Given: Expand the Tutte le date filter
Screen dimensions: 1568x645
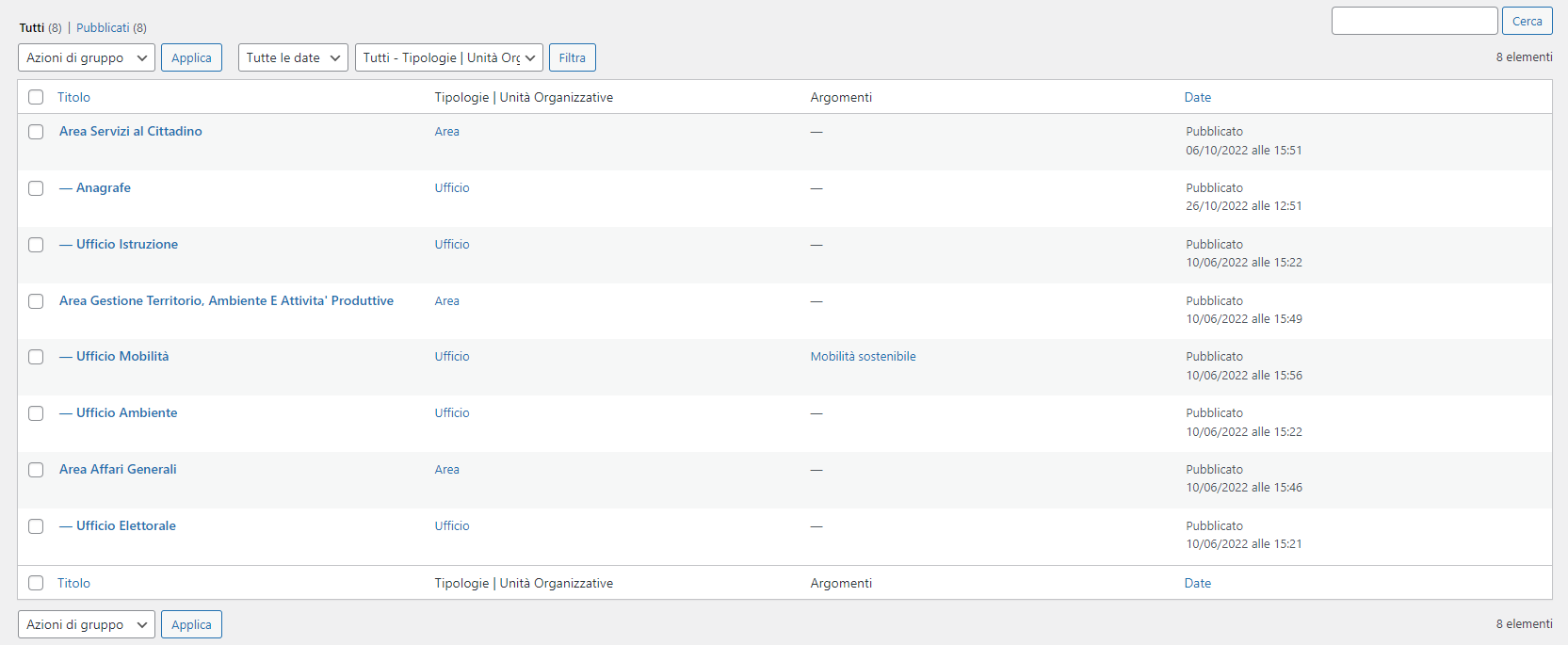Looking at the screenshot, I should pyautogui.click(x=292, y=57).
